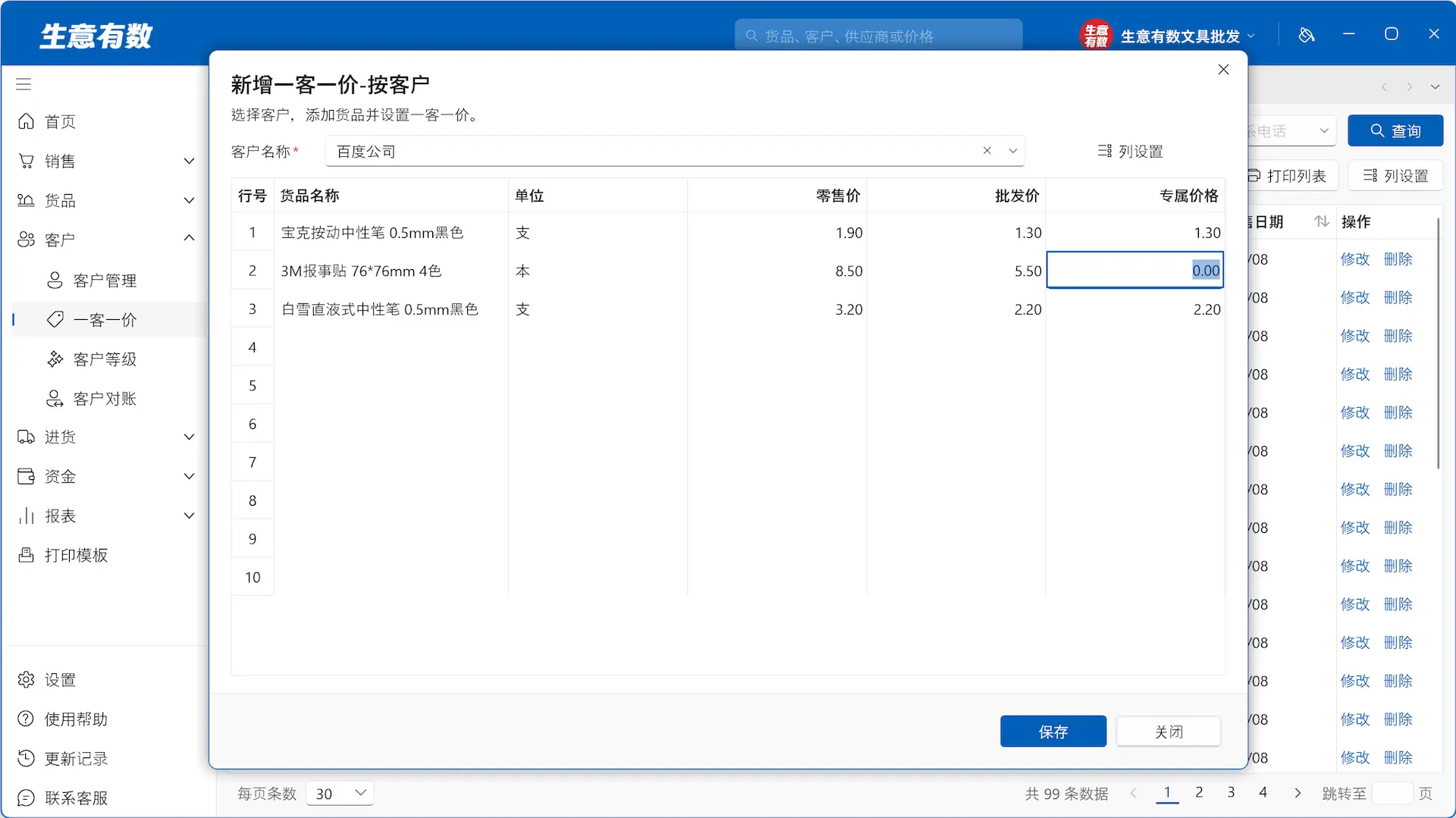Click 修改 in the first list row
The width and height of the screenshot is (1456, 818).
tap(1355, 259)
